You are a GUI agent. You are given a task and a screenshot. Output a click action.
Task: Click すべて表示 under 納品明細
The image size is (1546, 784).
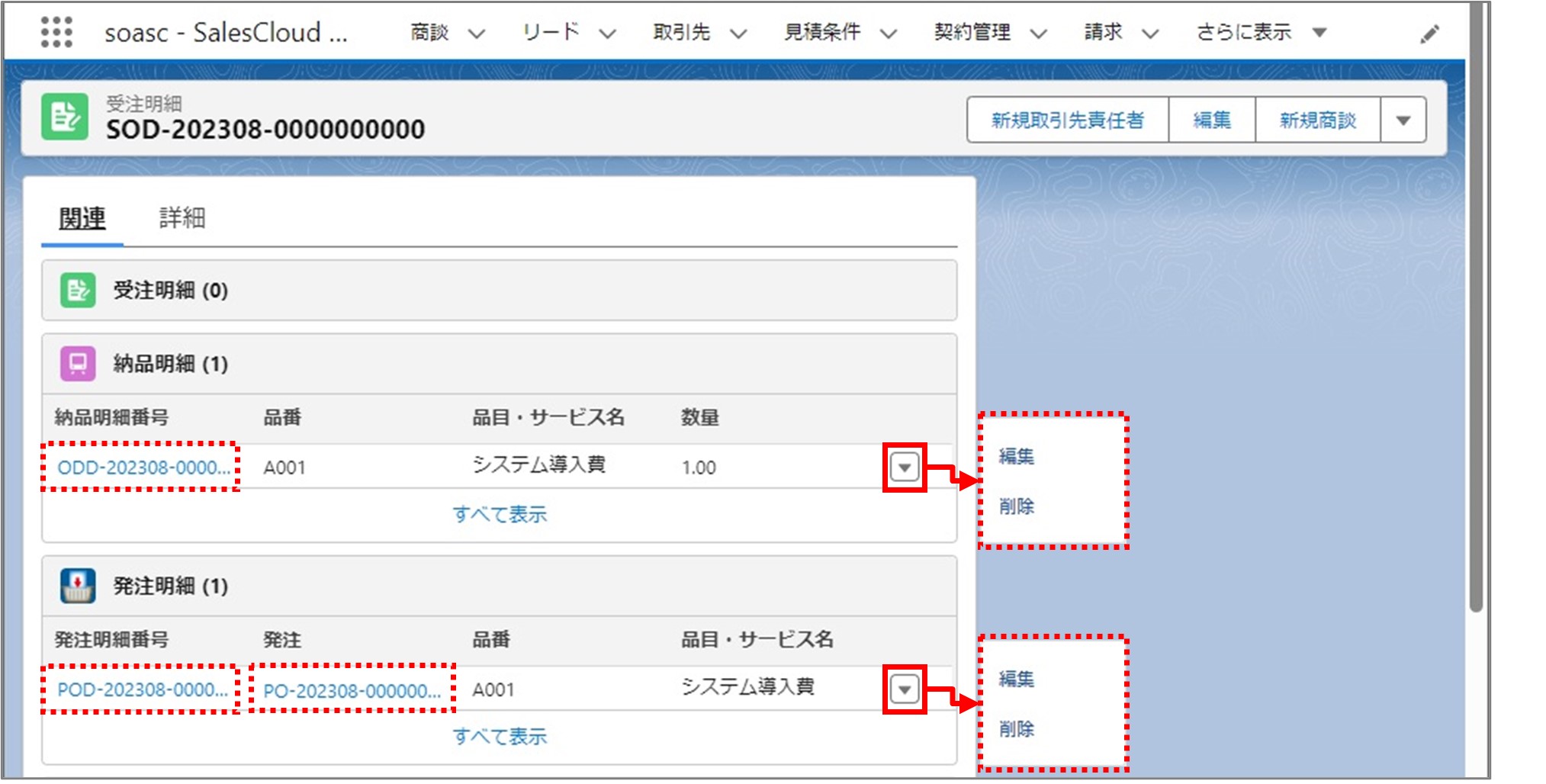click(x=500, y=515)
